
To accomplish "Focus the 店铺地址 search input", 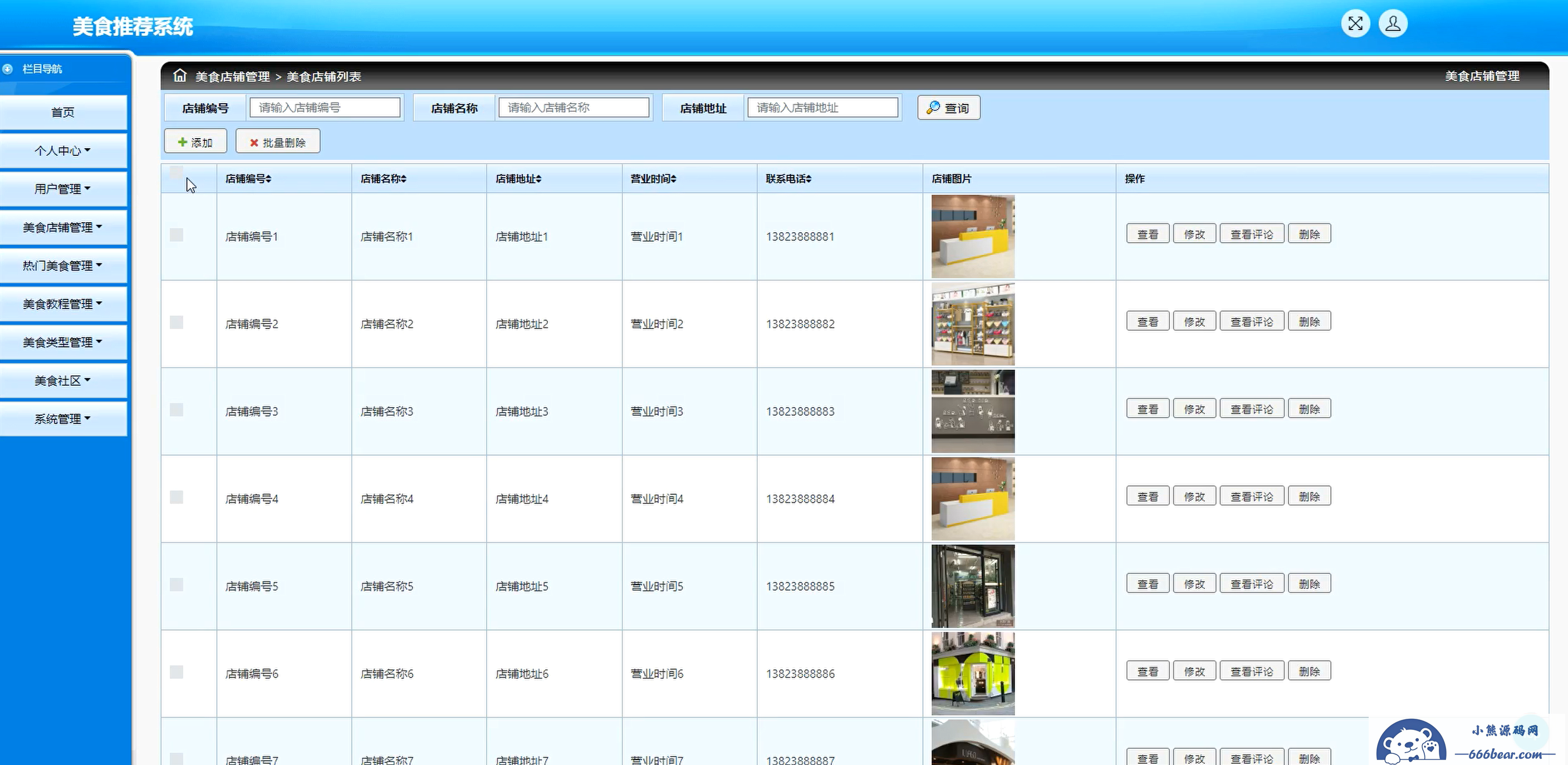I will (x=822, y=107).
